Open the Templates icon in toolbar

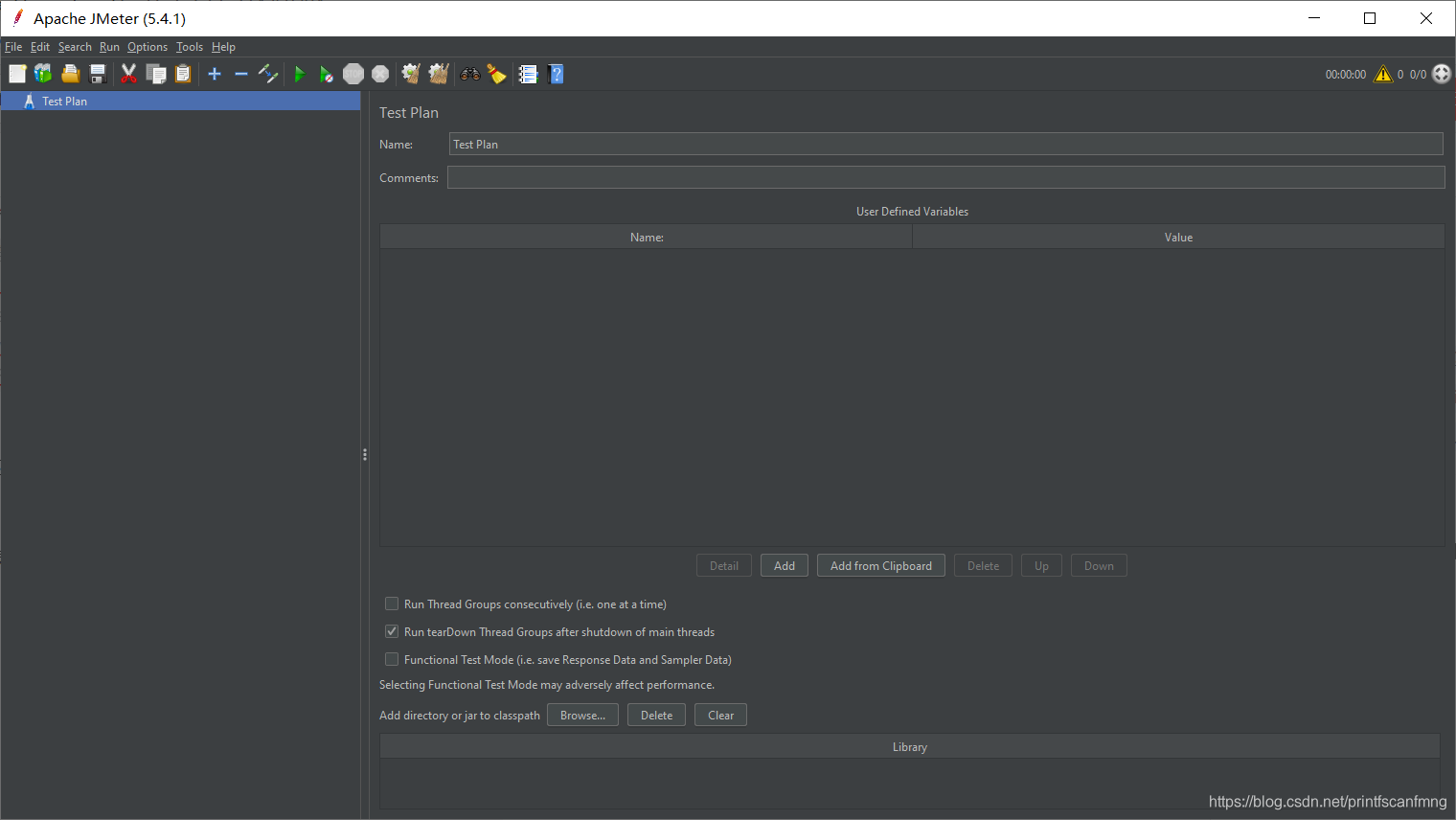(43, 74)
